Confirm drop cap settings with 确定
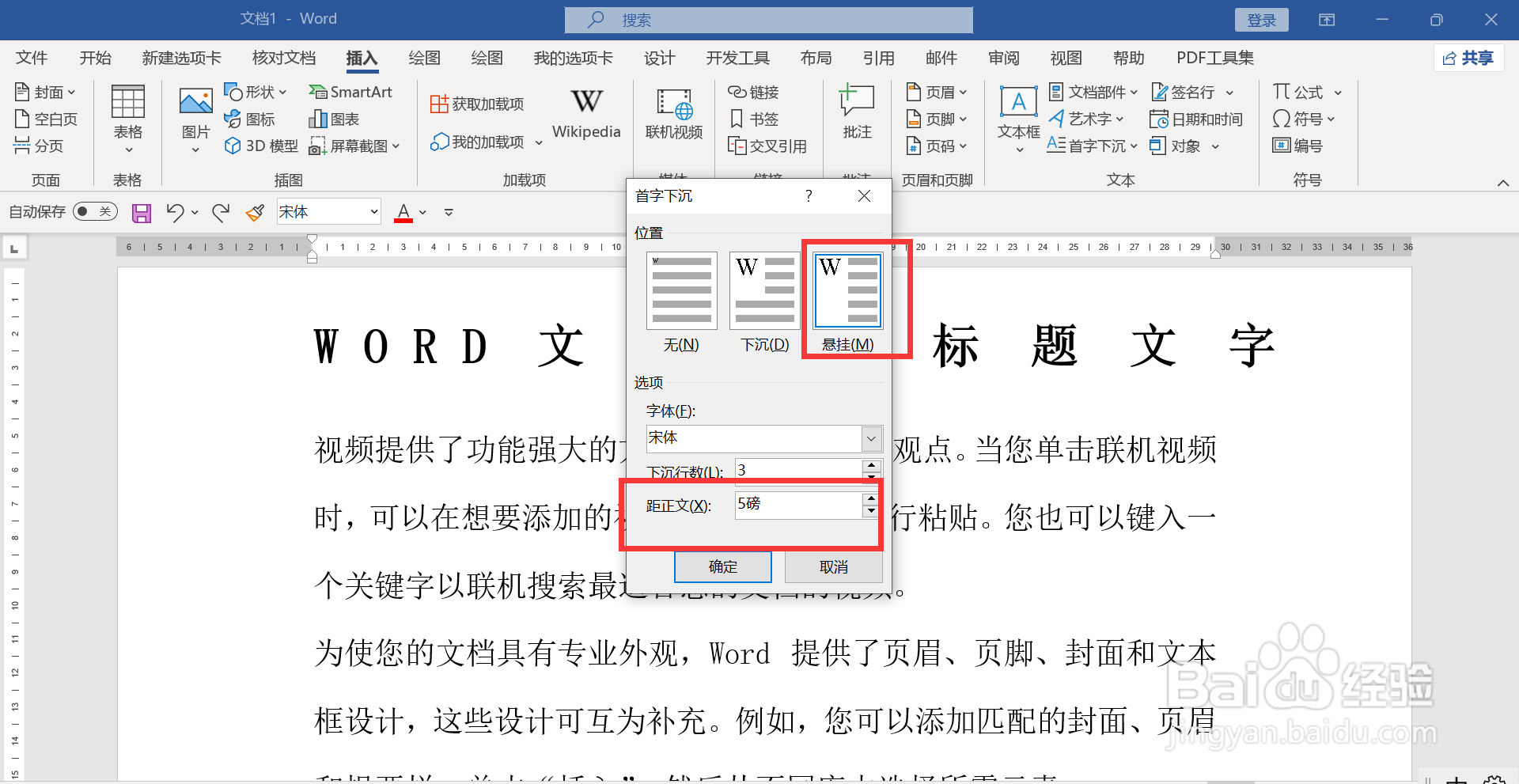Image resolution: width=1519 pixels, height=784 pixels. [722, 566]
